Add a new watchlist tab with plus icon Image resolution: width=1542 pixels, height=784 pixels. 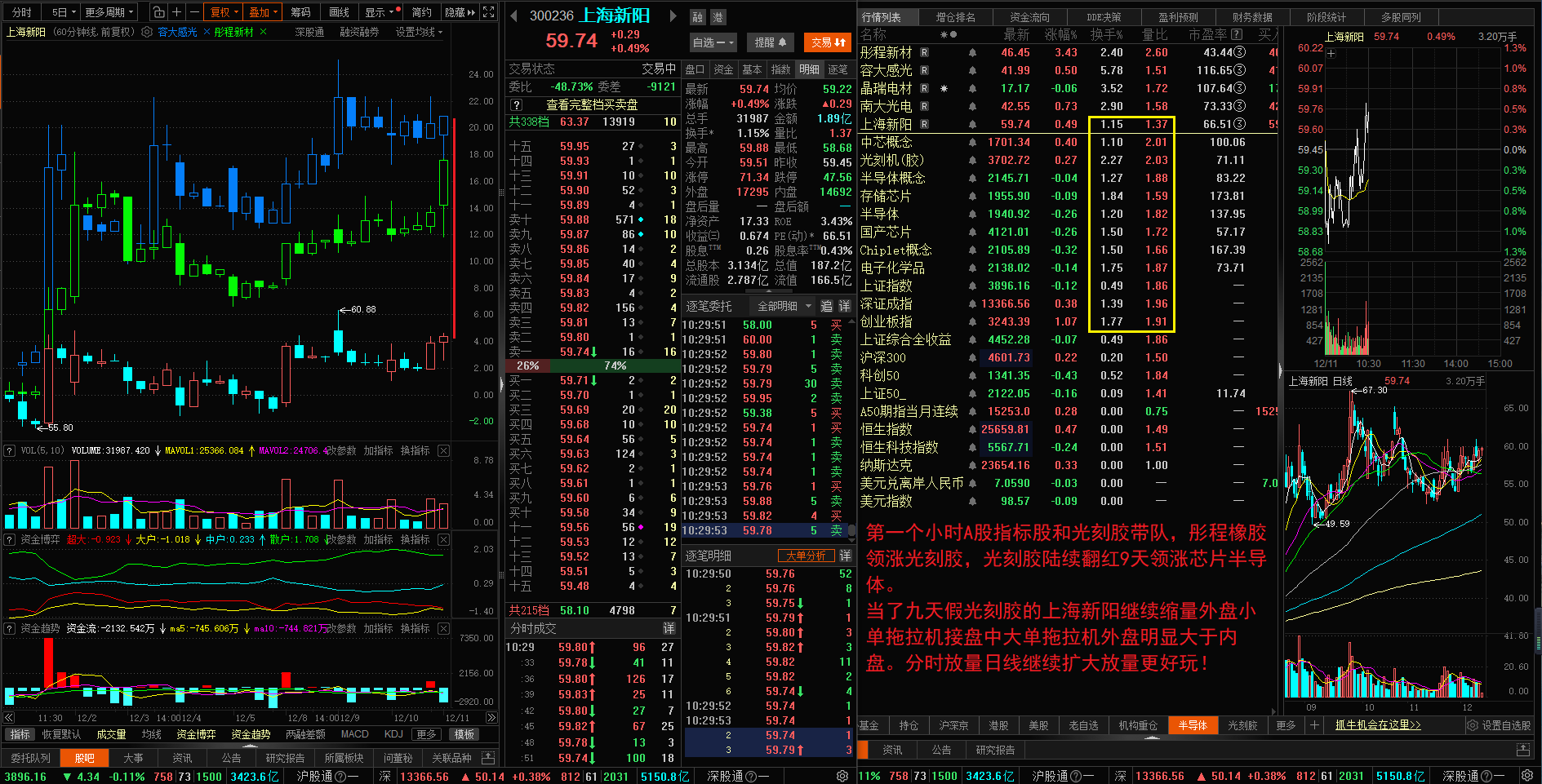[1314, 725]
